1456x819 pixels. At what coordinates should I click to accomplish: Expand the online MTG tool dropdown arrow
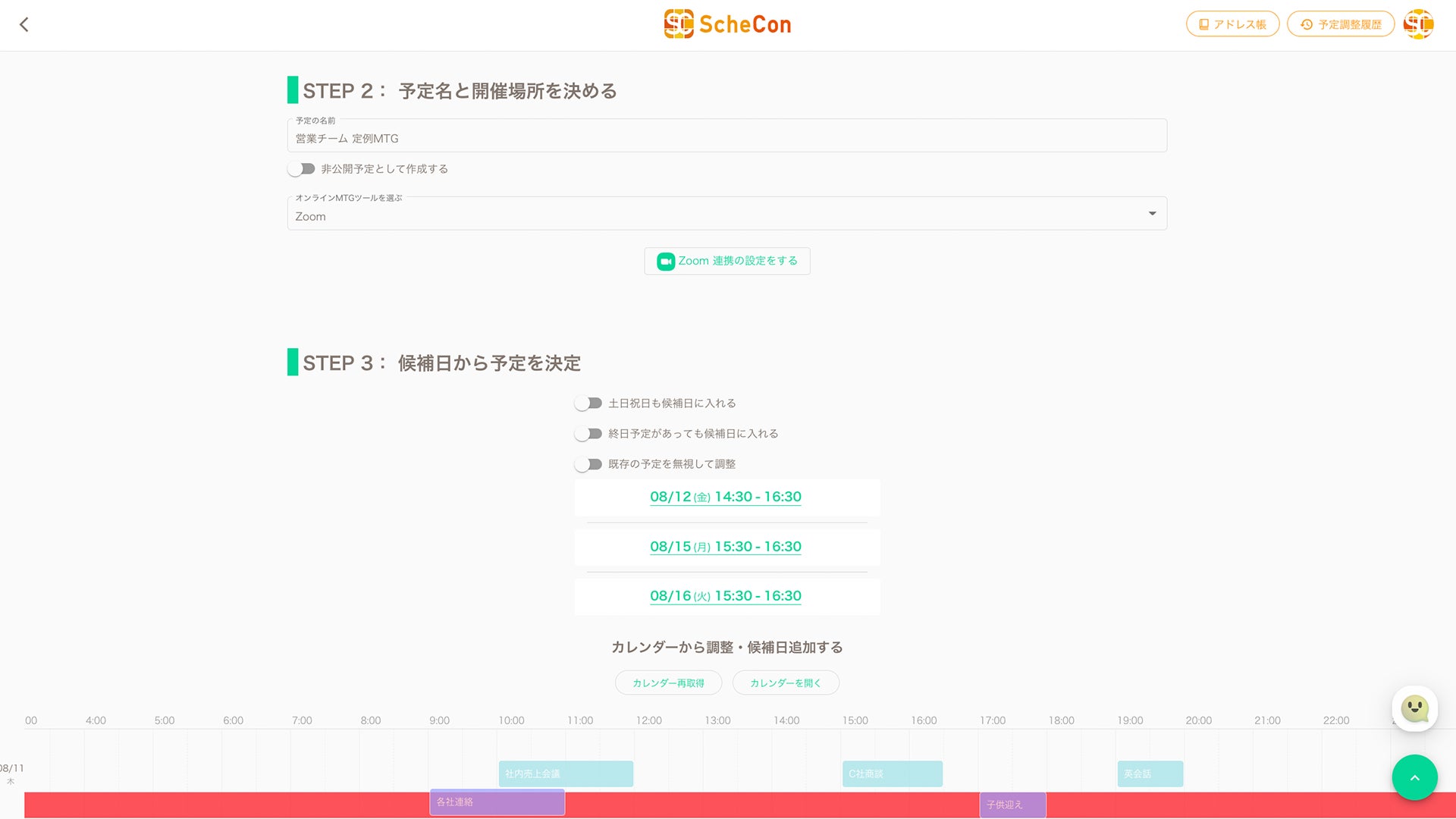[1152, 214]
